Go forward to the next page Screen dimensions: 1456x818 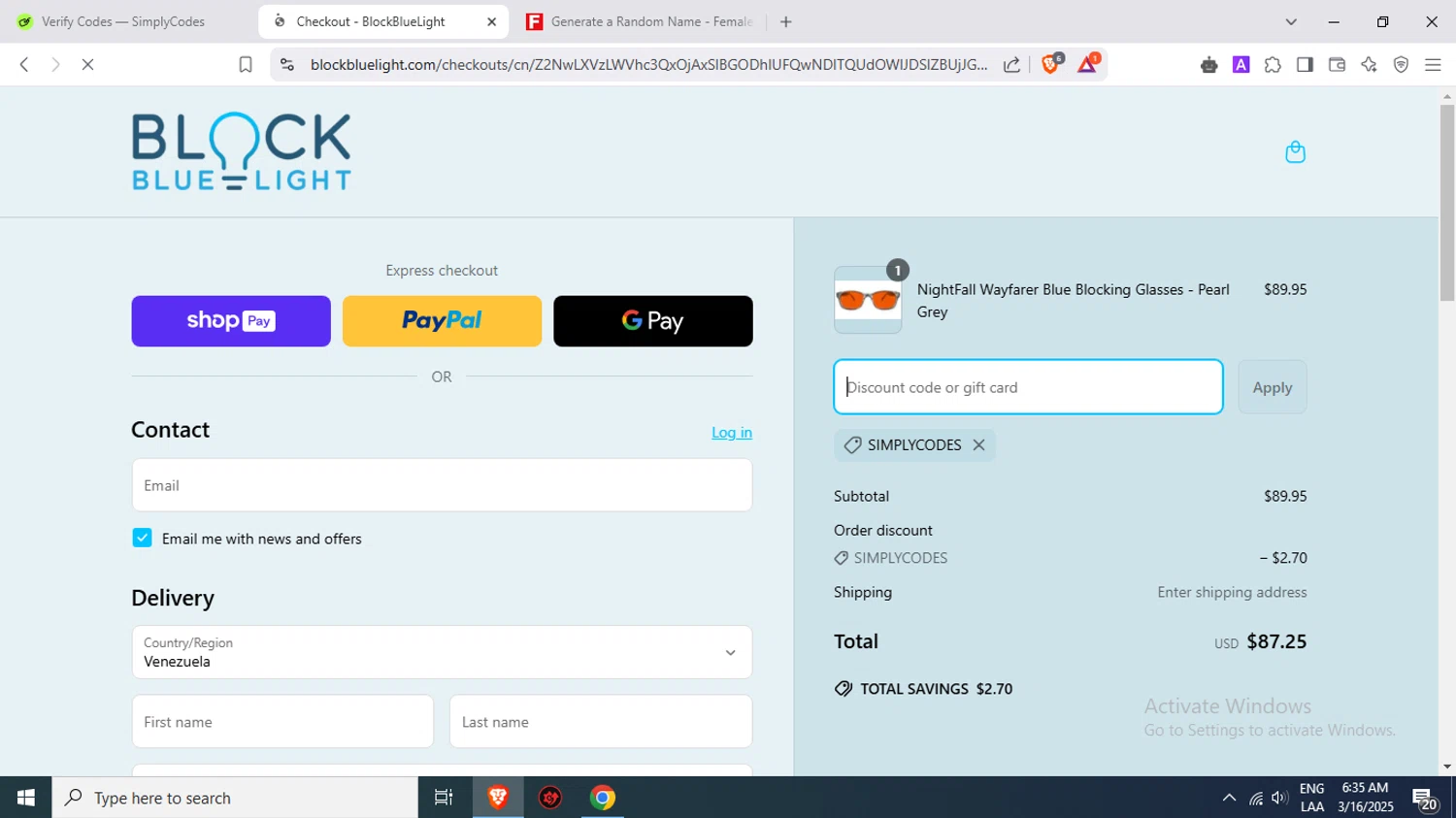55,64
